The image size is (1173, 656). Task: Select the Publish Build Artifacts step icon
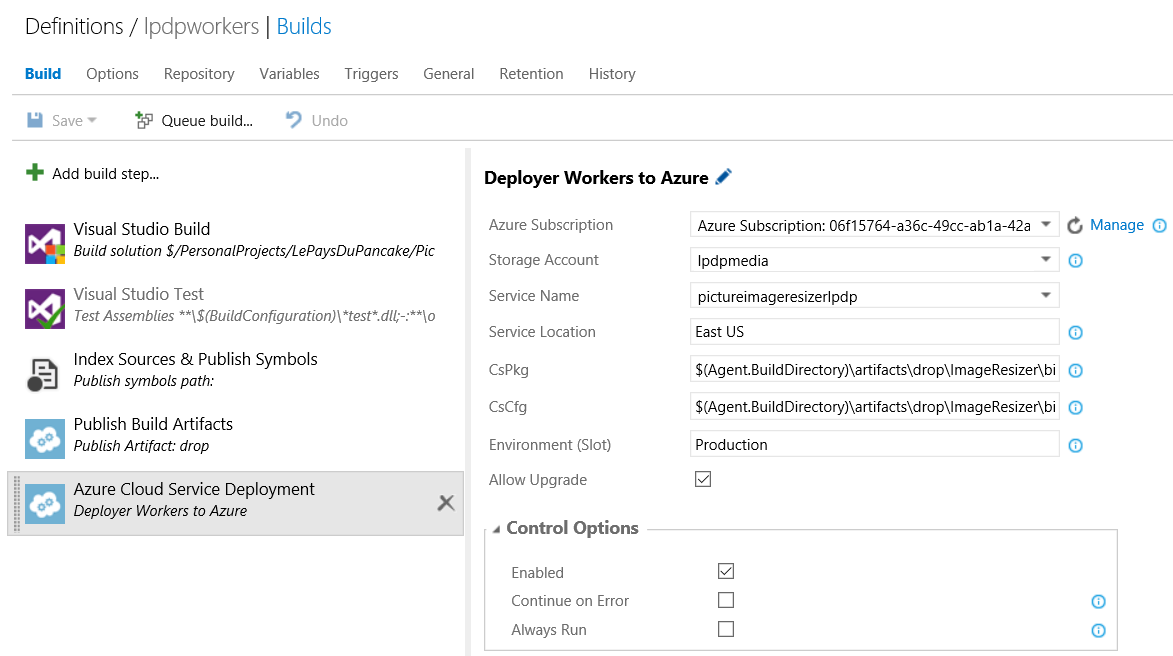pyautogui.click(x=45, y=438)
